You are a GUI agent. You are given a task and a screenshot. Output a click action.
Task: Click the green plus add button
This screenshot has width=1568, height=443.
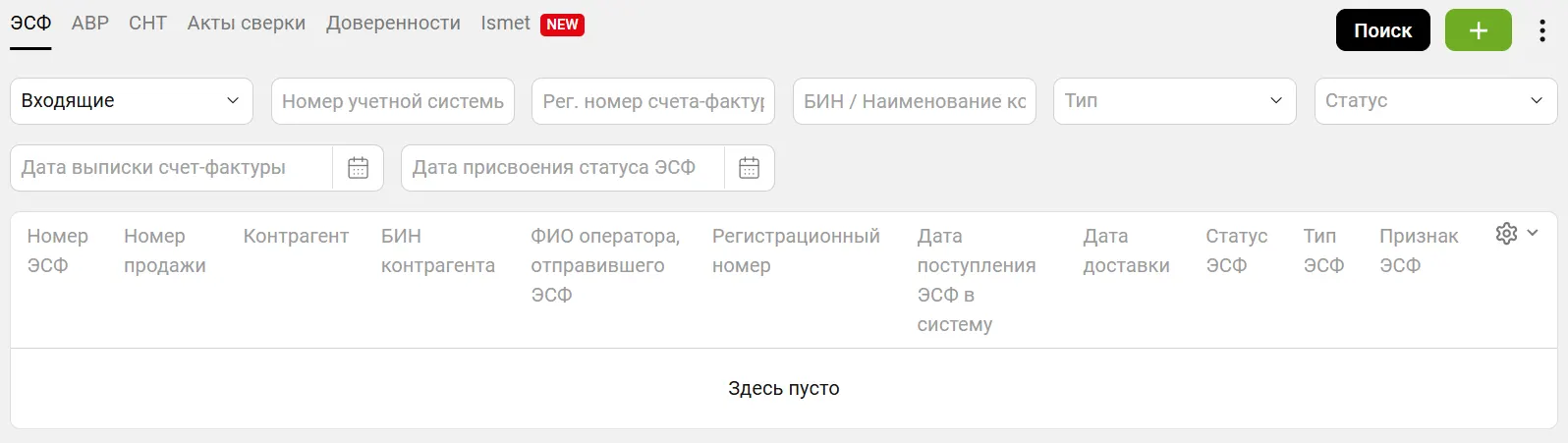pos(1478,30)
